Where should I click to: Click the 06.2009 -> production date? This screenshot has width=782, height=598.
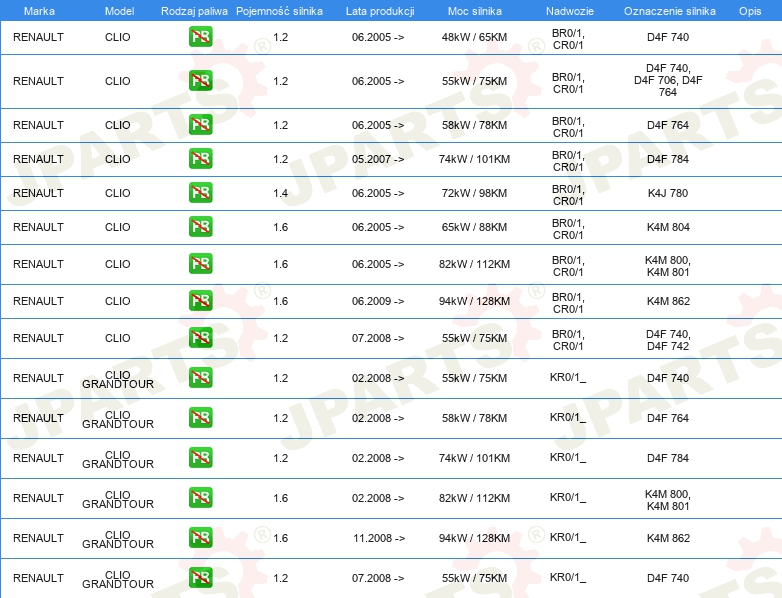click(x=378, y=301)
